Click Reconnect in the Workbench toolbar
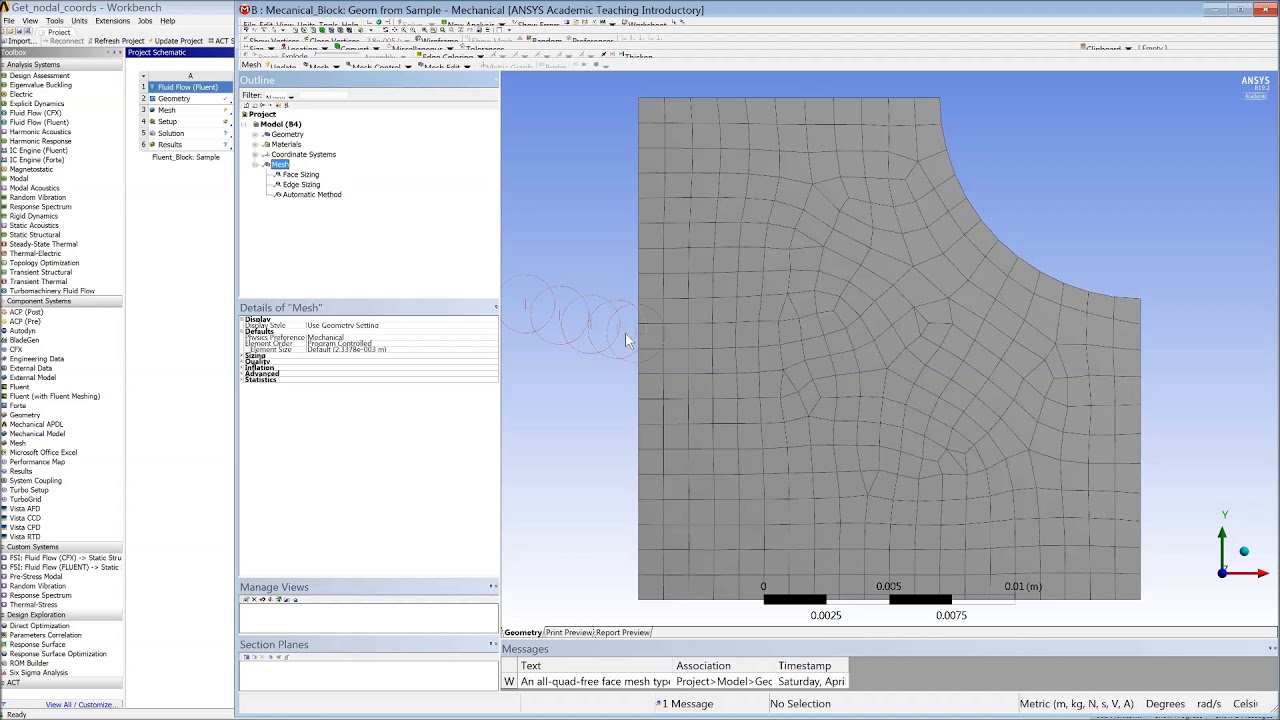 [x=65, y=41]
